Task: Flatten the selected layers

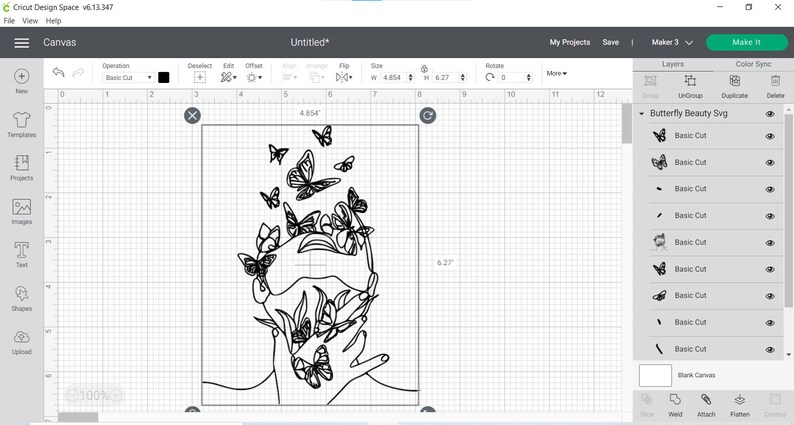Action: point(739,406)
